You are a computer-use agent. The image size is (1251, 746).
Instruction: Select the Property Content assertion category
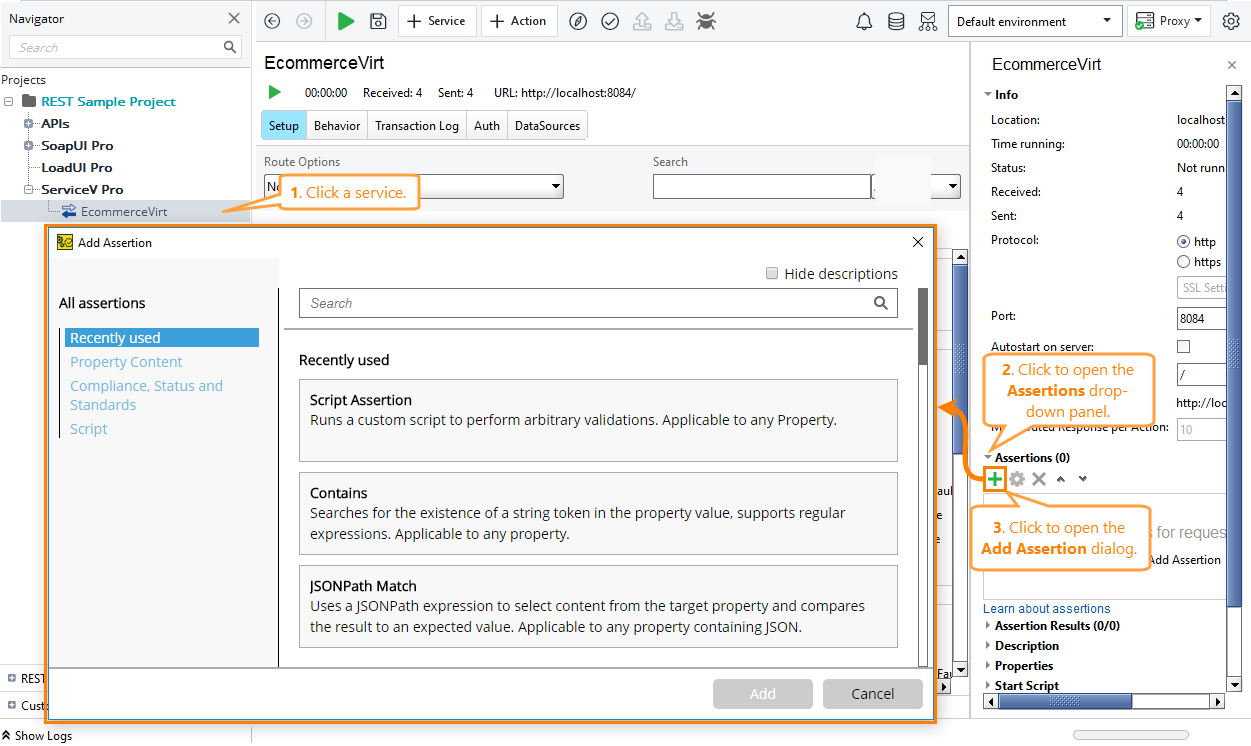pyautogui.click(x=126, y=362)
